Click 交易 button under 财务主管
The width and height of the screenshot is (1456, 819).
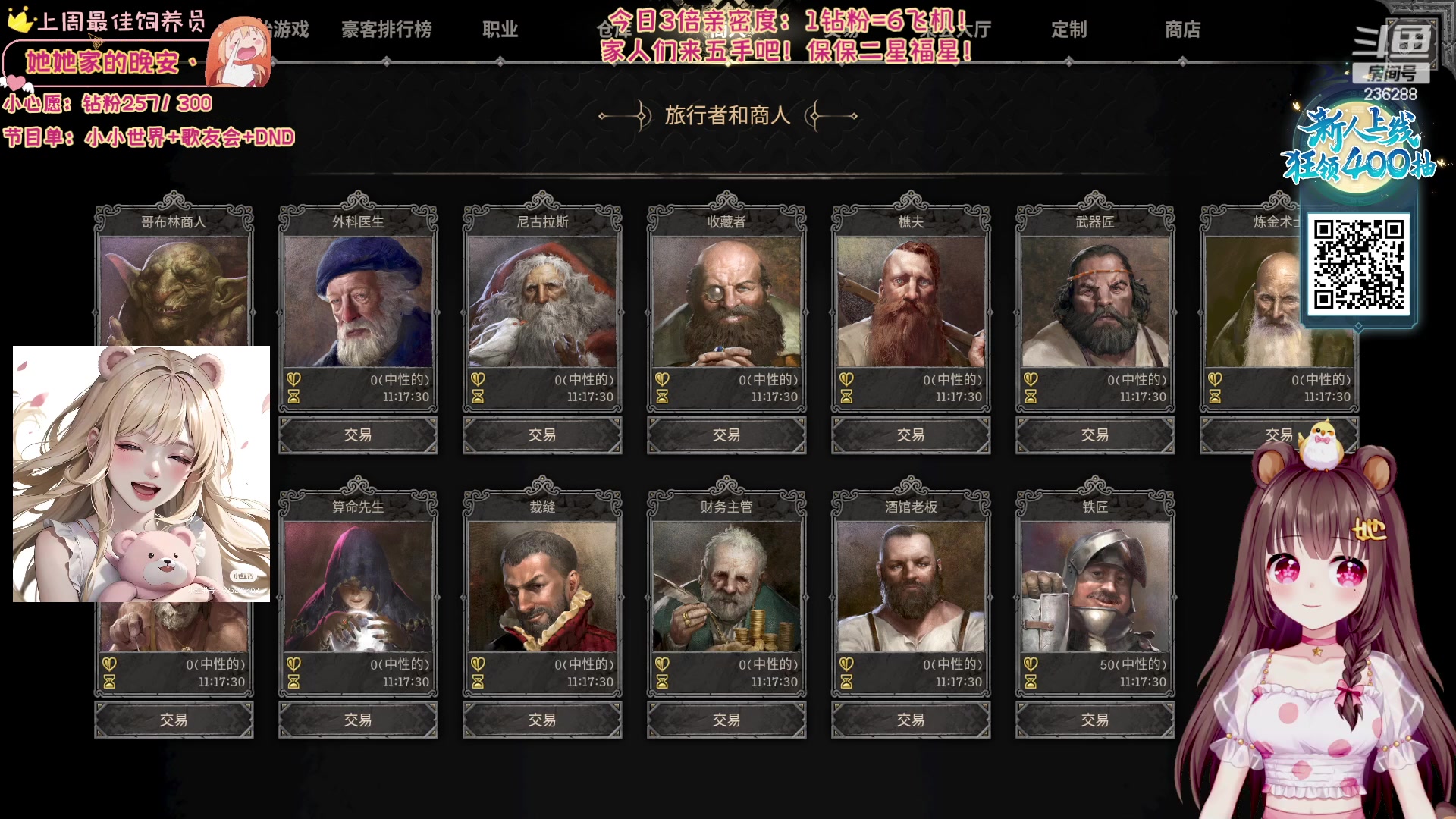pos(726,720)
